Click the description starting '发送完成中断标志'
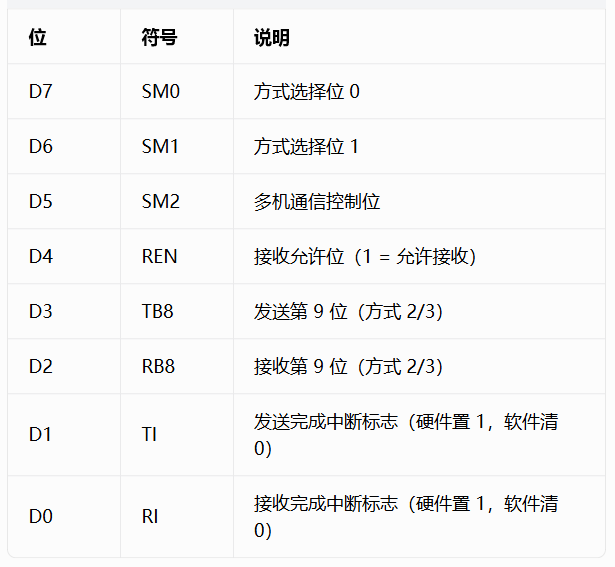 pyautogui.click(x=406, y=434)
